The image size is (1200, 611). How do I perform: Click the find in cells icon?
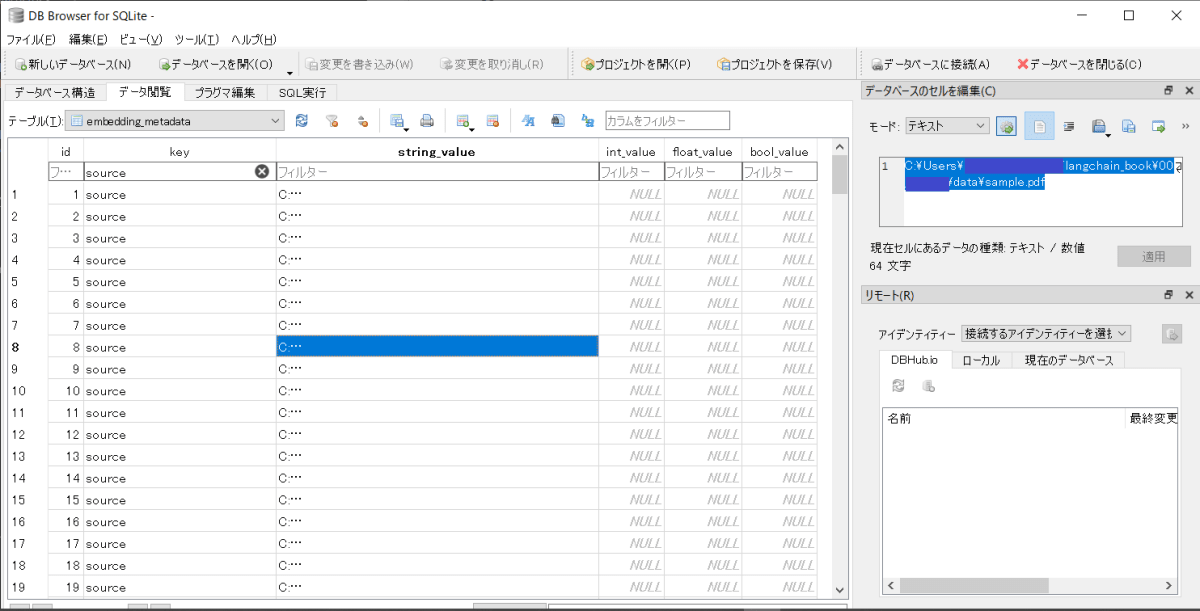(558, 121)
